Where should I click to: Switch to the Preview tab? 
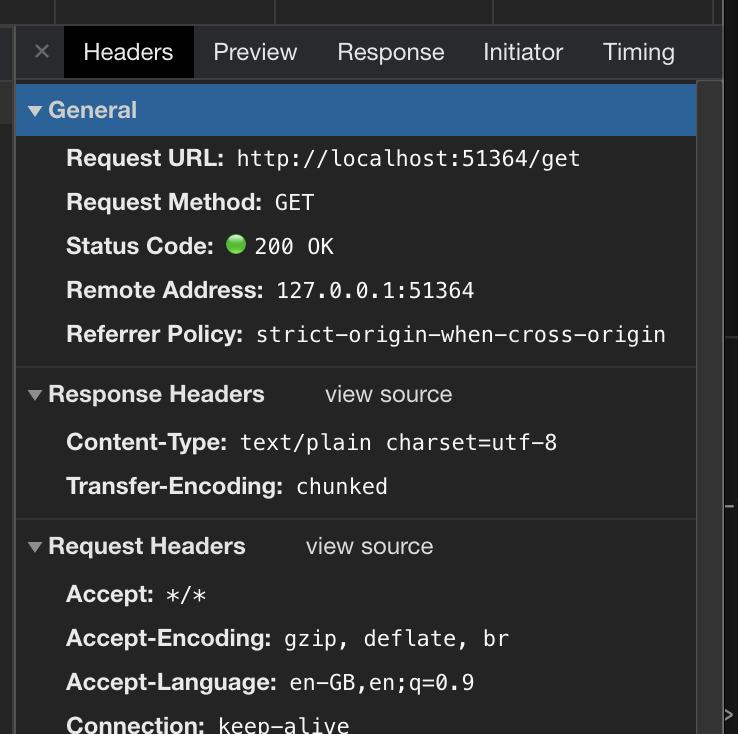coord(255,52)
